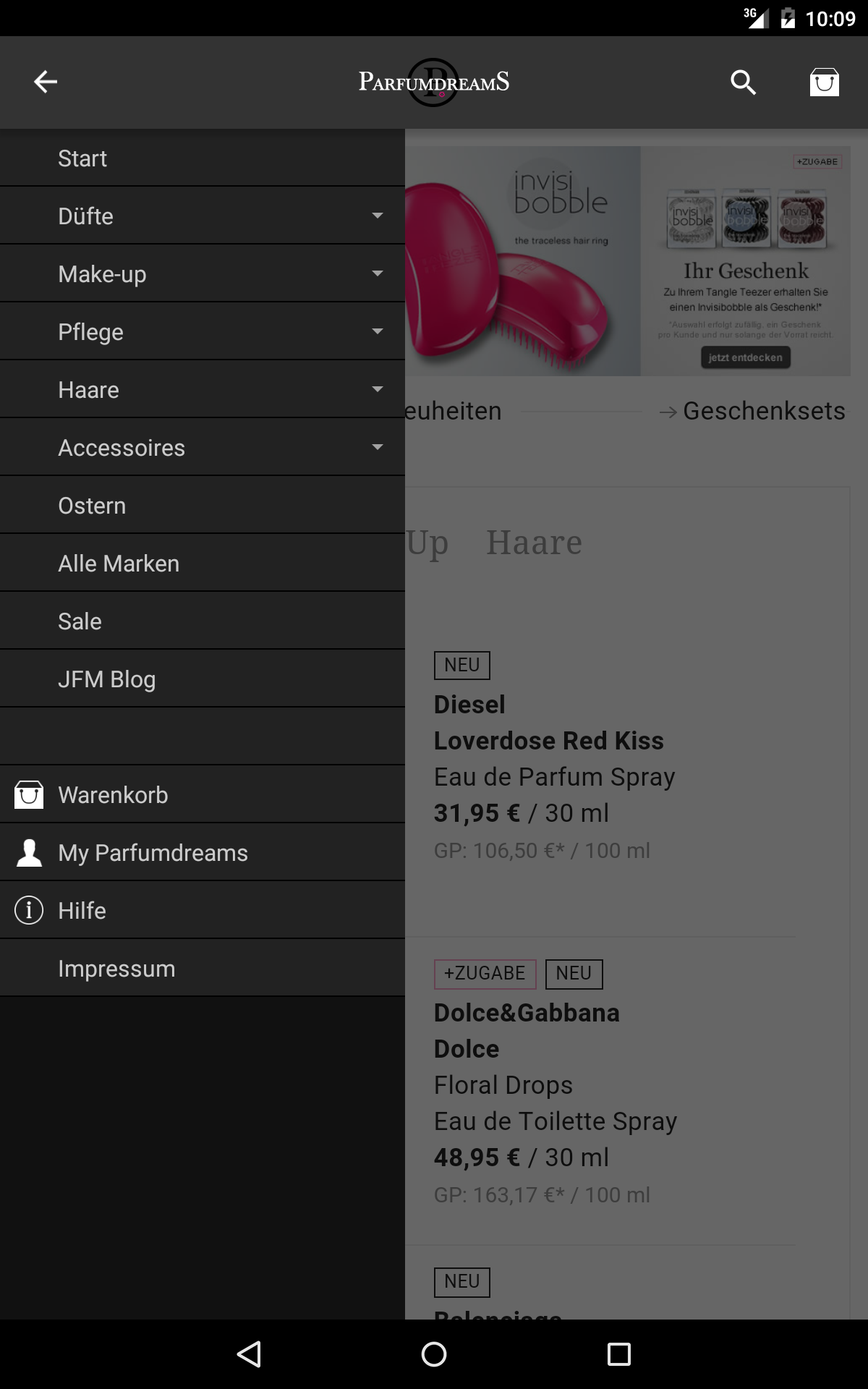Tap the Hilfe info icon

29,910
